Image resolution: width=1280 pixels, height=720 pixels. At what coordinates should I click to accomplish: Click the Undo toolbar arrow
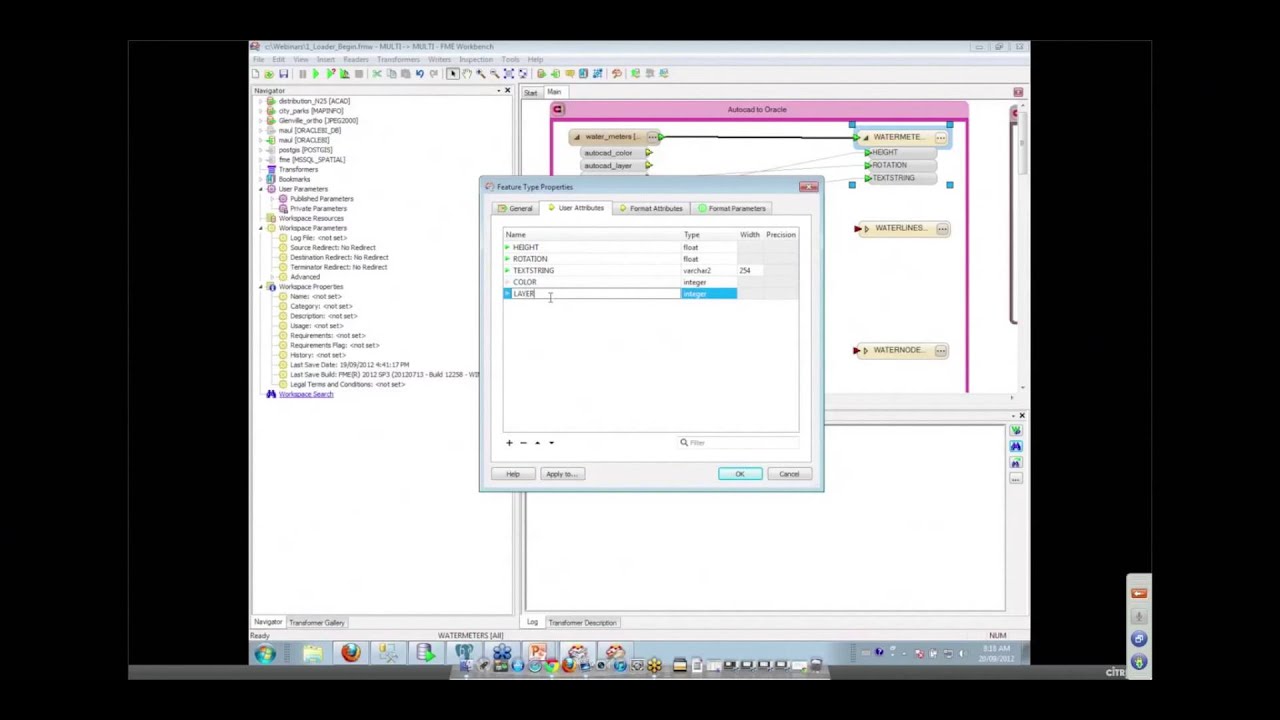[420, 73]
